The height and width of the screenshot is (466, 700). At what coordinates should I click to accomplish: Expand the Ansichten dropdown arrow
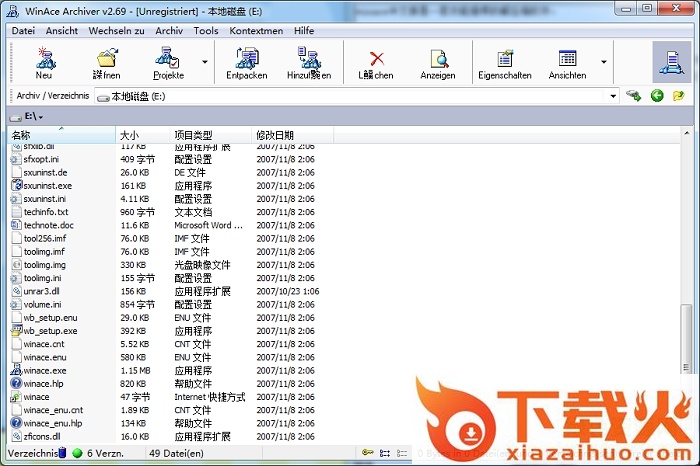pyautogui.click(x=603, y=62)
